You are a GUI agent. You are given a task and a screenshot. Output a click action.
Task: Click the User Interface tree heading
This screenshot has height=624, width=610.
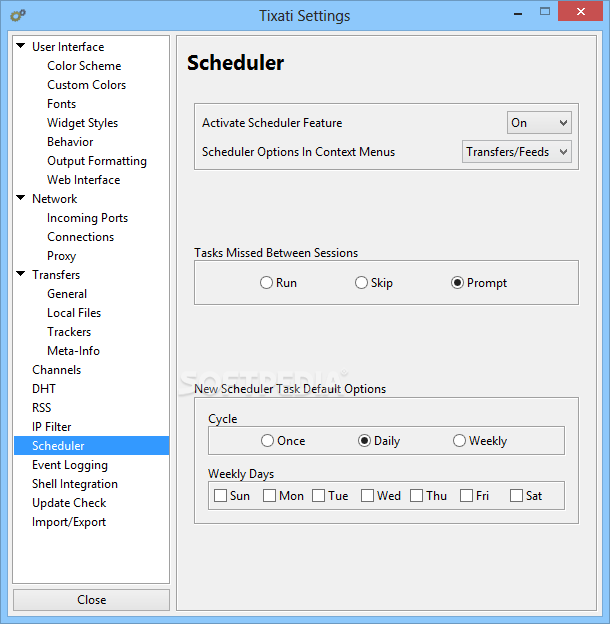68,47
